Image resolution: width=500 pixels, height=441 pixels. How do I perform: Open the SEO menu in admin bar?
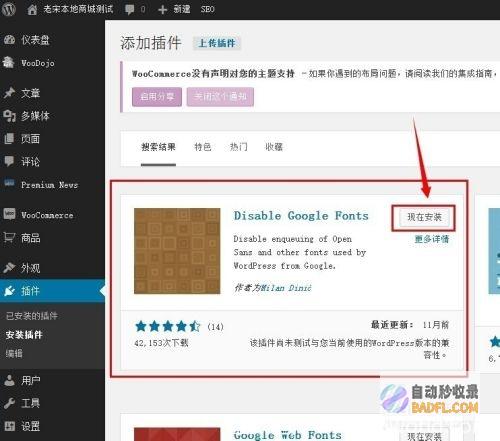click(x=207, y=9)
